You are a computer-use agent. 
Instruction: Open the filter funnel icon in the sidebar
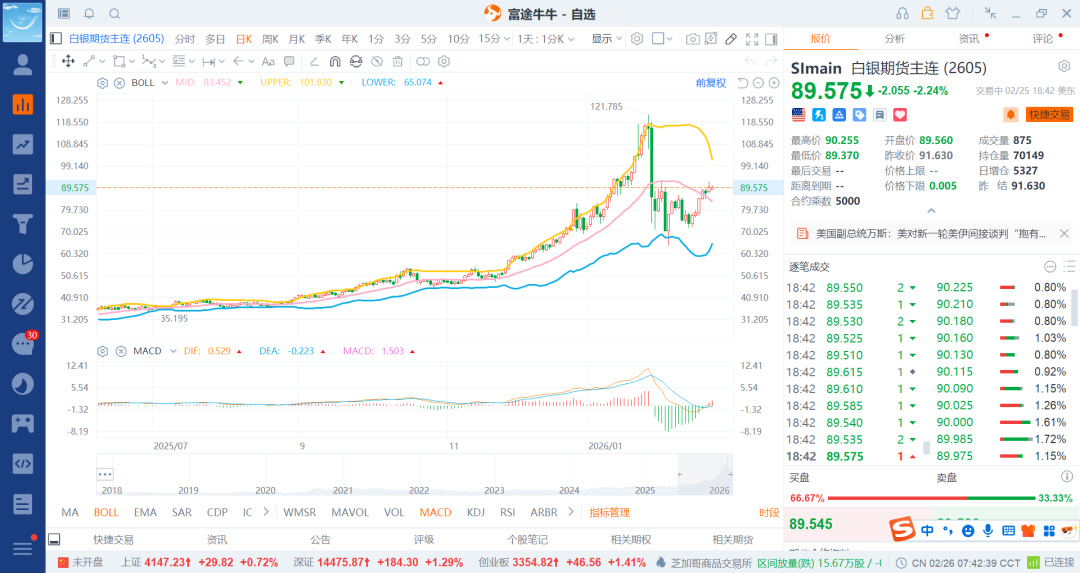pyautogui.click(x=23, y=224)
